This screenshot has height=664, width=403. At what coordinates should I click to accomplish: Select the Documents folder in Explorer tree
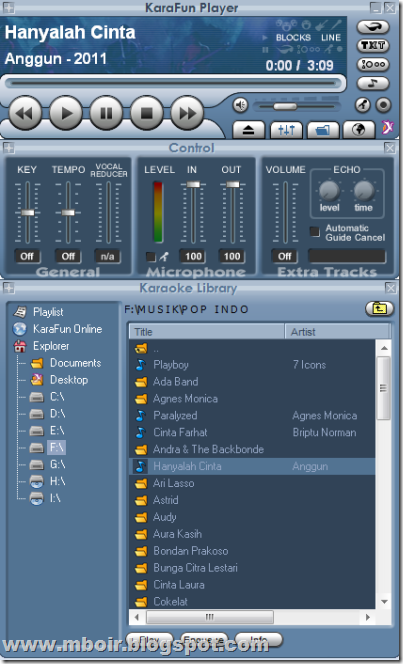(x=75, y=363)
